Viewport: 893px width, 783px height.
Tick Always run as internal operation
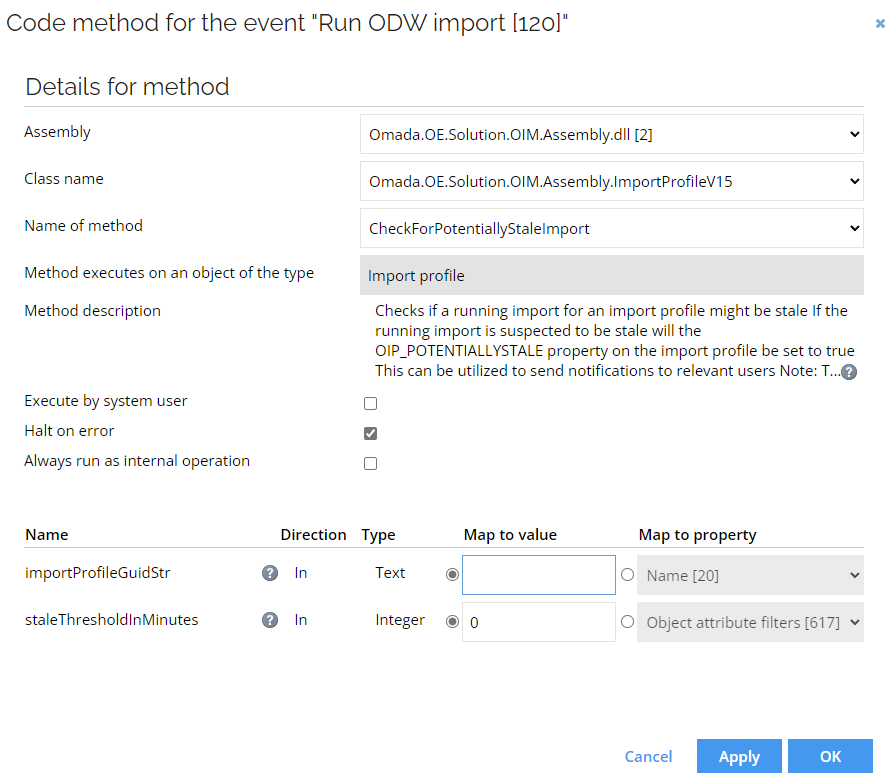click(x=370, y=464)
